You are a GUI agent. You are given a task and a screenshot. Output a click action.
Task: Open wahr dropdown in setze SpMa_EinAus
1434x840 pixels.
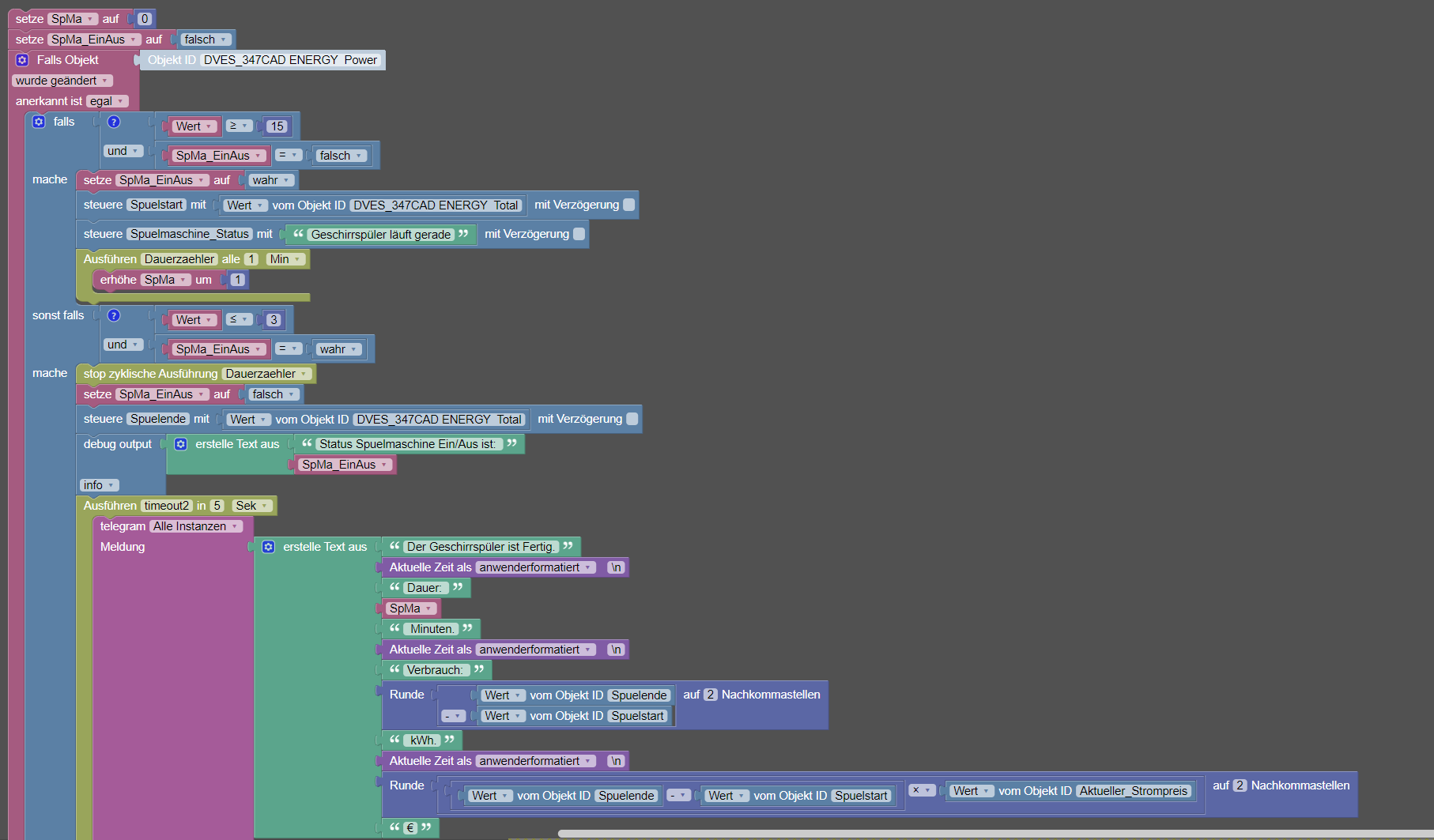click(x=271, y=180)
